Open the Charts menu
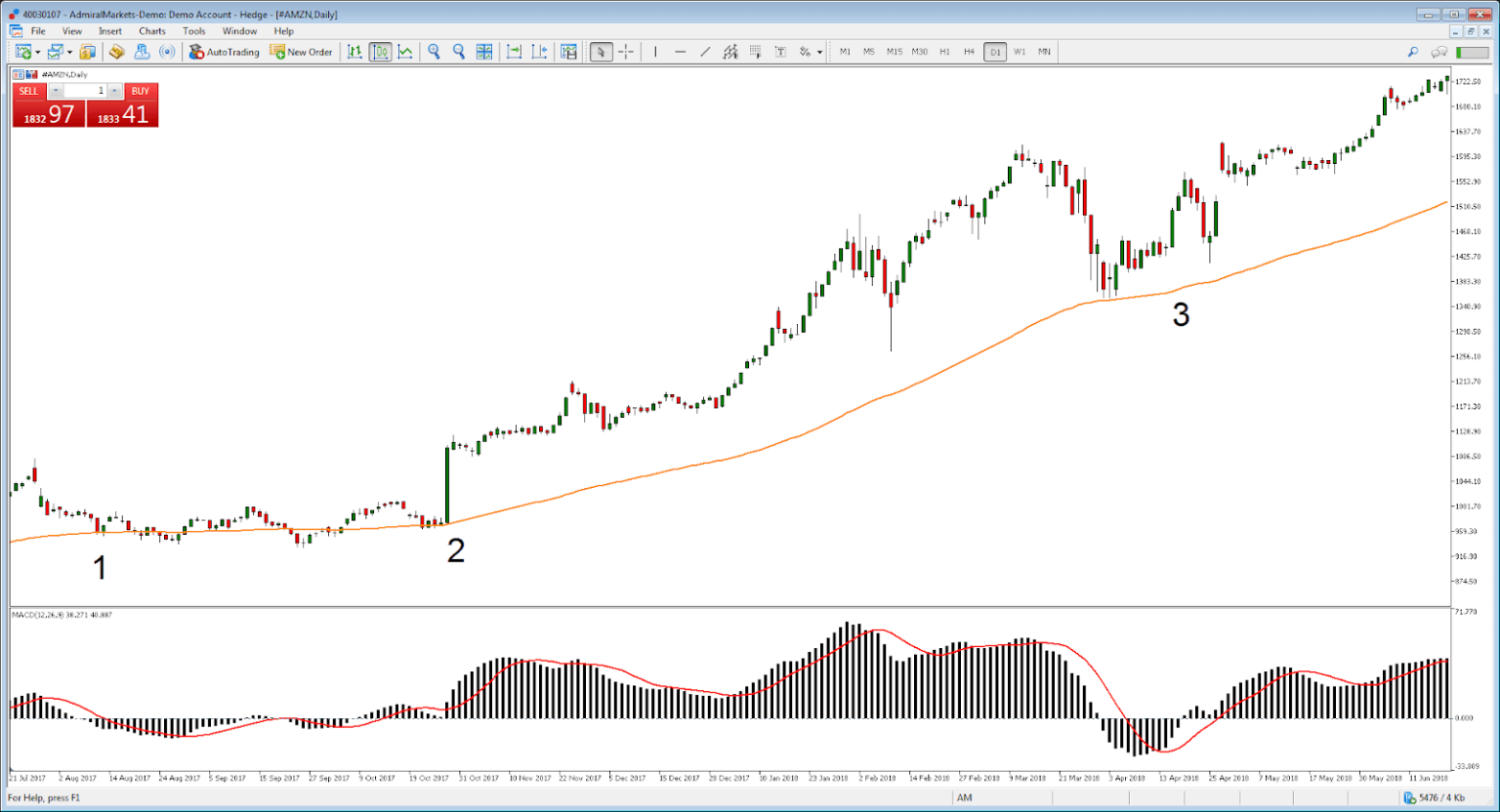1500x812 pixels. click(151, 30)
